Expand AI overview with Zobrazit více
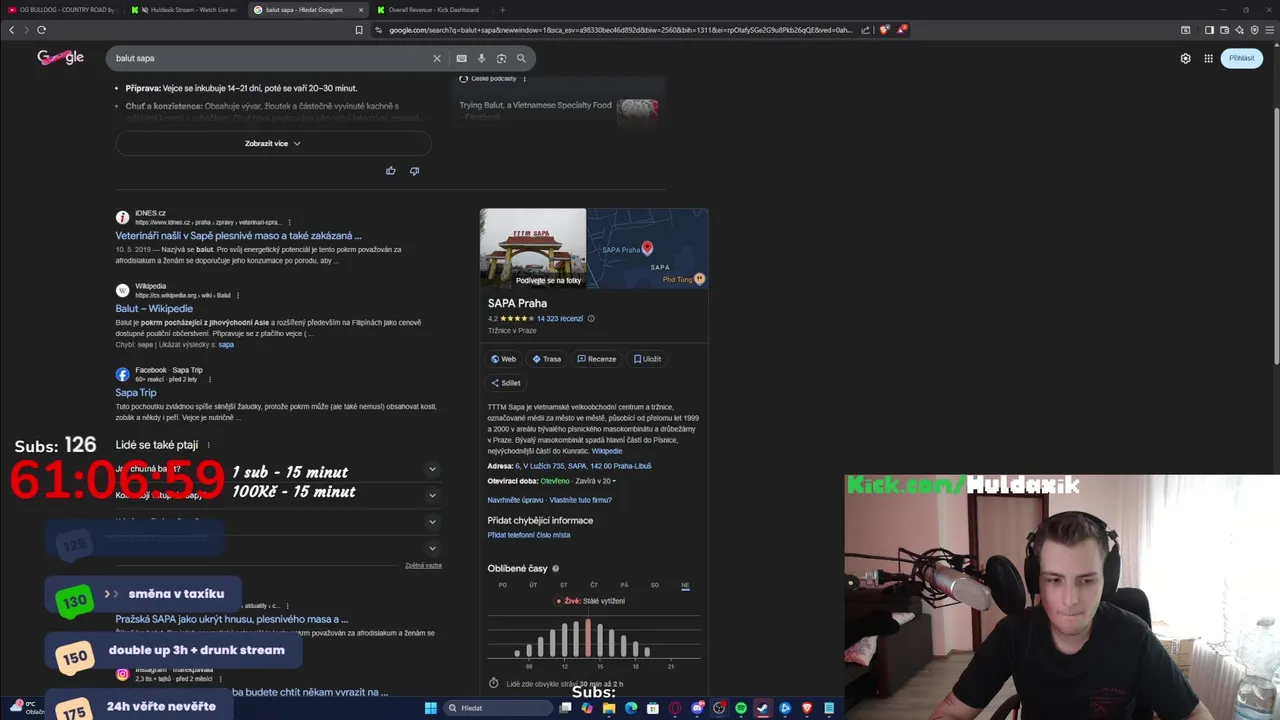The image size is (1280, 720). point(273,144)
